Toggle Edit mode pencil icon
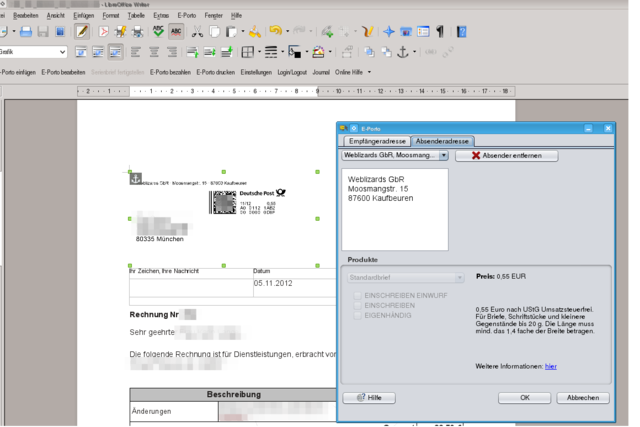Viewport: 640px width, 427px height. [82, 31]
